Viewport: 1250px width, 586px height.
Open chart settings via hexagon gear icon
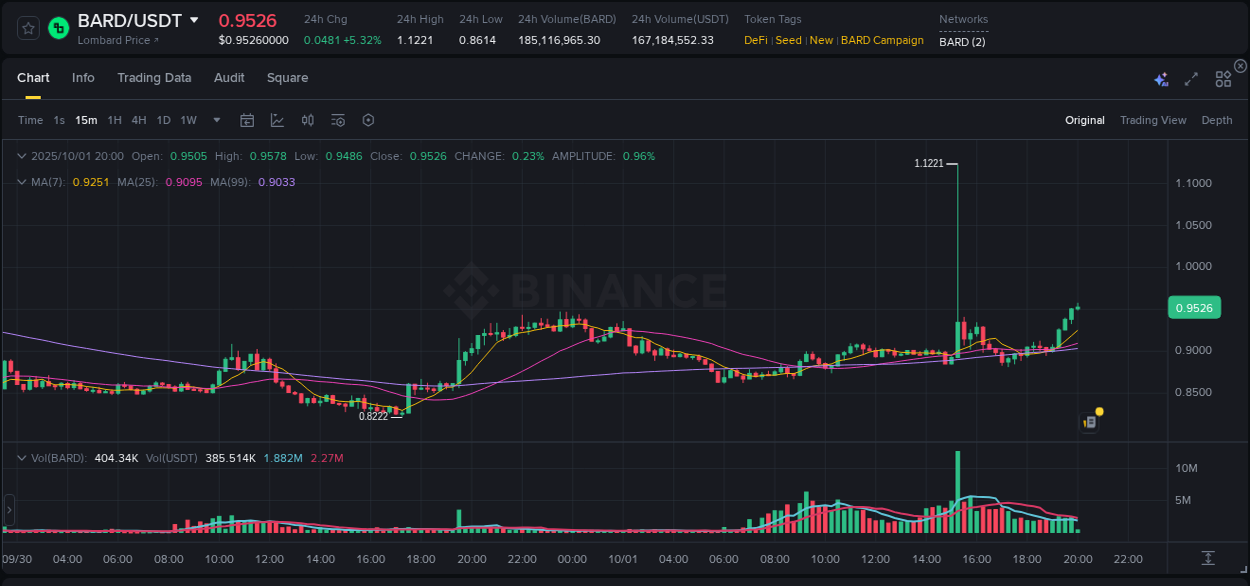pos(368,120)
